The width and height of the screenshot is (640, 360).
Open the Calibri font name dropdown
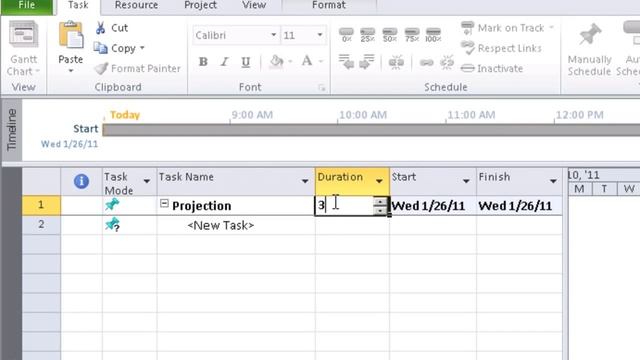click(x=273, y=35)
